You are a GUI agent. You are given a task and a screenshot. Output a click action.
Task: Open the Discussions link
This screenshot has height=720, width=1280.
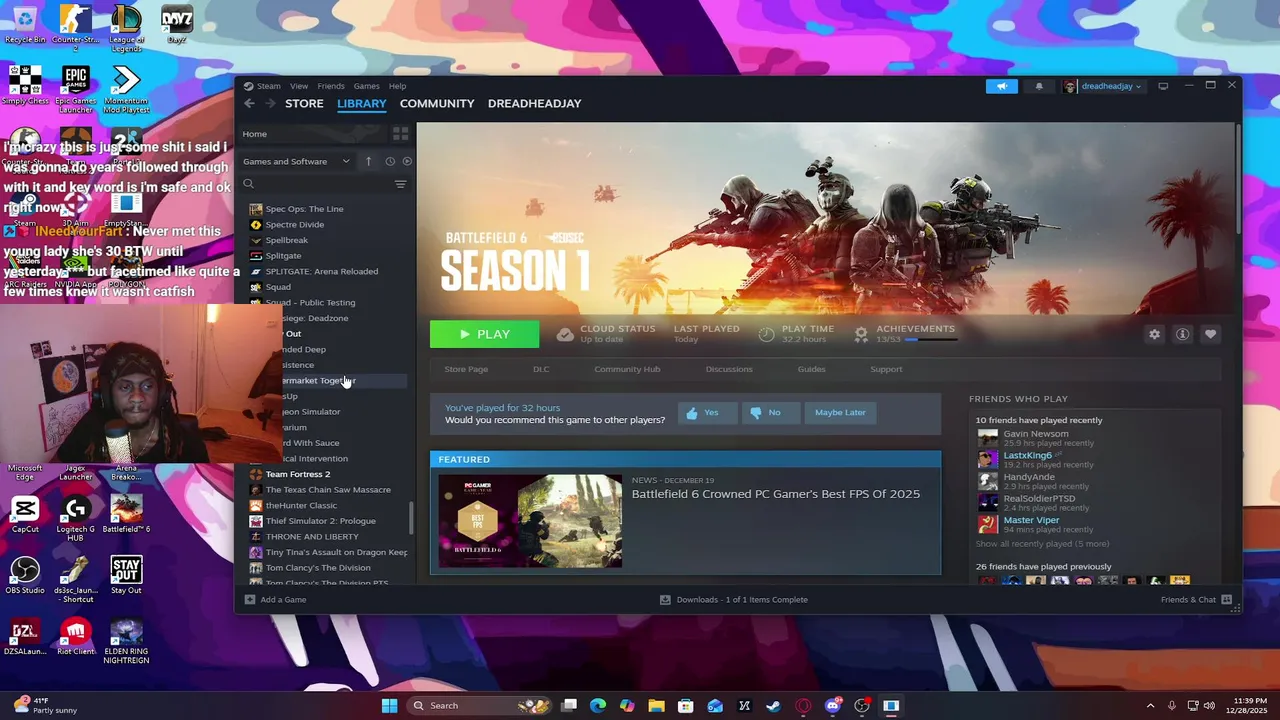pyautogui.click(x=729, y=369)
